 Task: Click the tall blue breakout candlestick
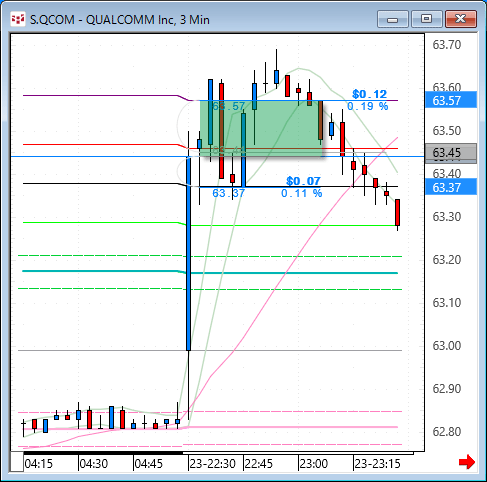pos(189,253)
